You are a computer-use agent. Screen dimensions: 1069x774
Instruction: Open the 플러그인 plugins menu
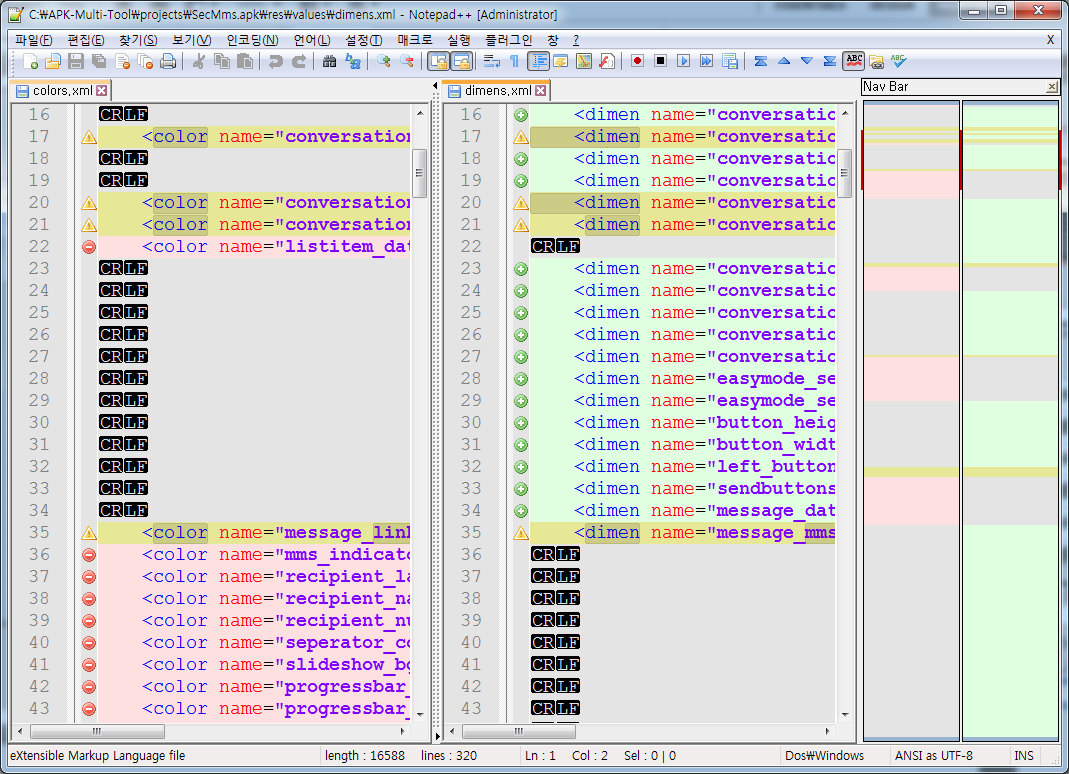[508, 40]
